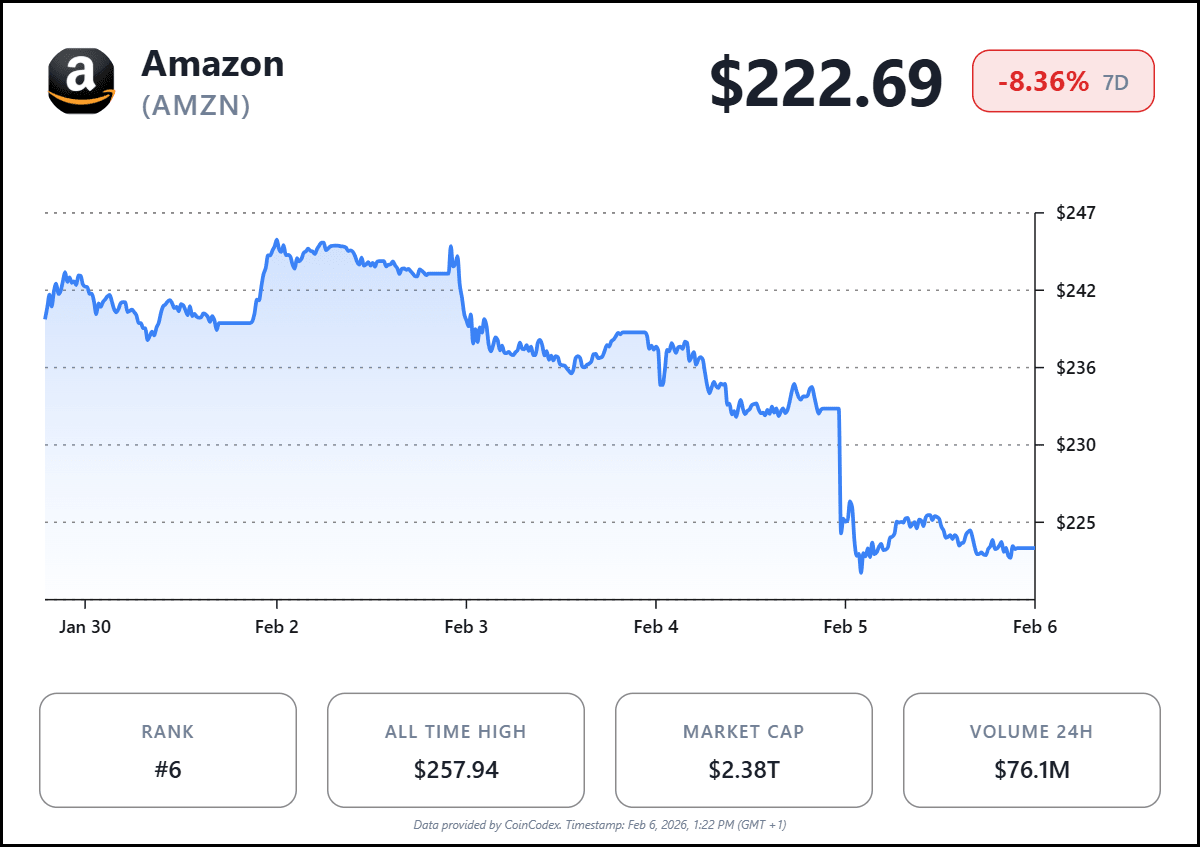Click the $247 price axis label
1200x847 pixels.
1076,213
